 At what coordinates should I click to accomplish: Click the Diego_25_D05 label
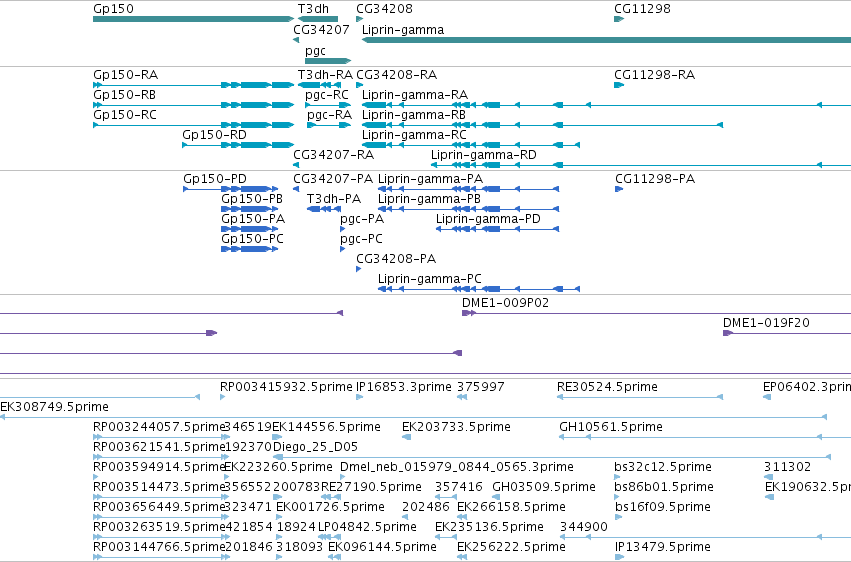[315, 448]
